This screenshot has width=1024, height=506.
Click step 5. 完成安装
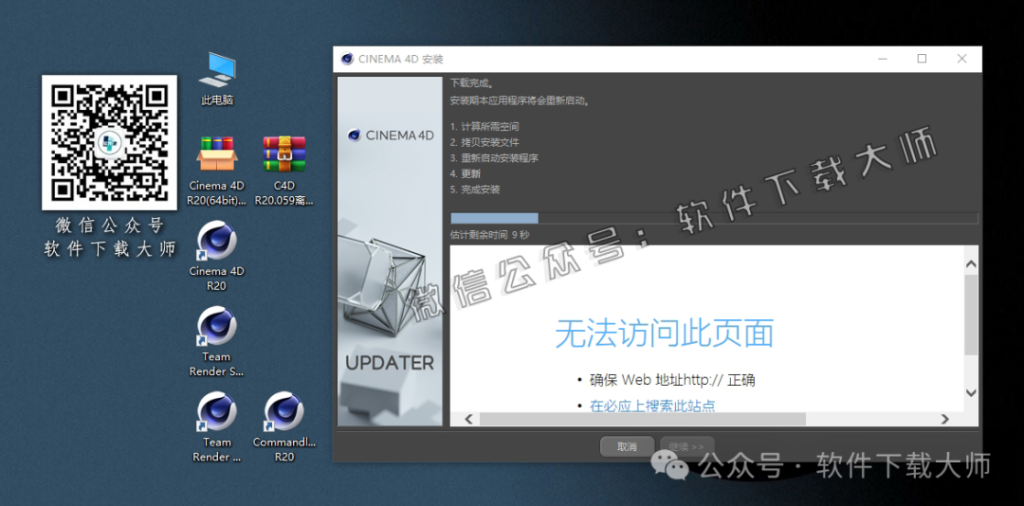[475, 189]
